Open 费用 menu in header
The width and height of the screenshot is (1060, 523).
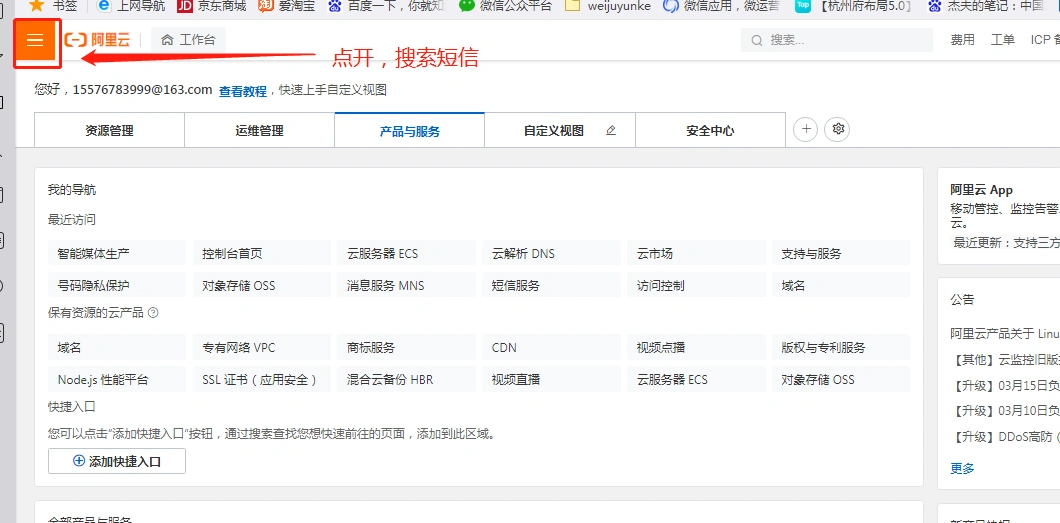pyautogui.click(x=963, y=40)
